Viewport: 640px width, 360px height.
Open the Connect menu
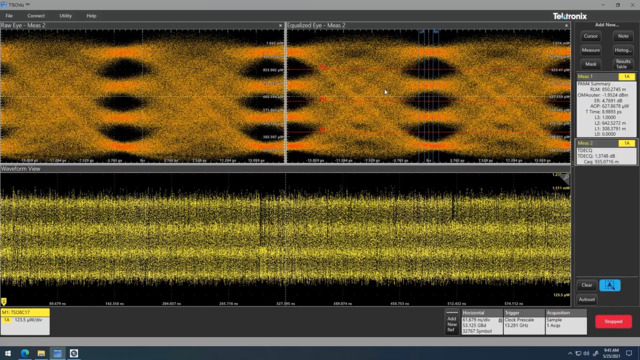pyautogui.click(x=36, y=16)
